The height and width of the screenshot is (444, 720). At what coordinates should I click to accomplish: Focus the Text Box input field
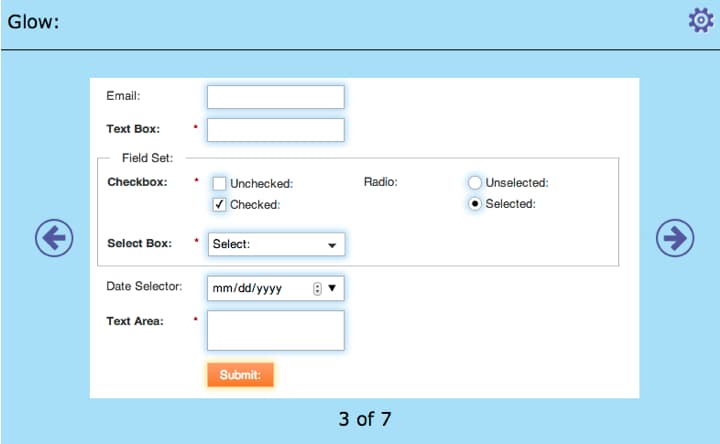tap(276, 130)
